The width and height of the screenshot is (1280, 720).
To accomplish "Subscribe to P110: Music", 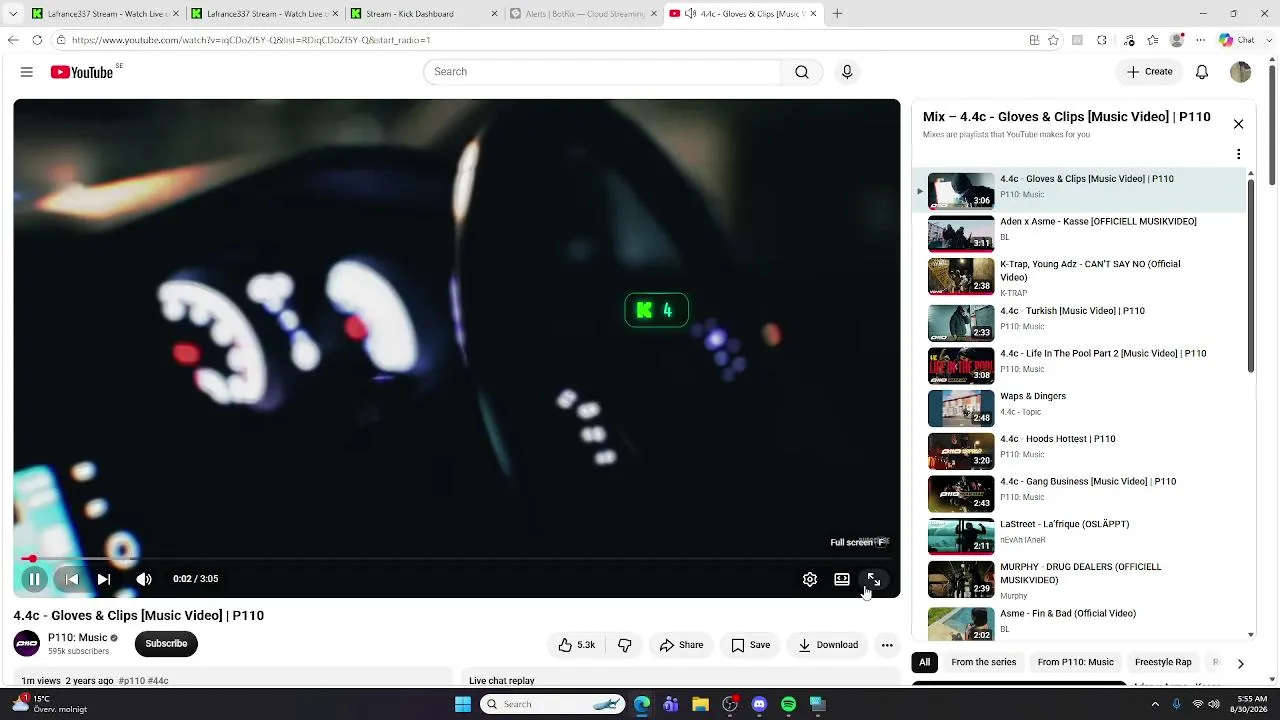I will 166,644.
